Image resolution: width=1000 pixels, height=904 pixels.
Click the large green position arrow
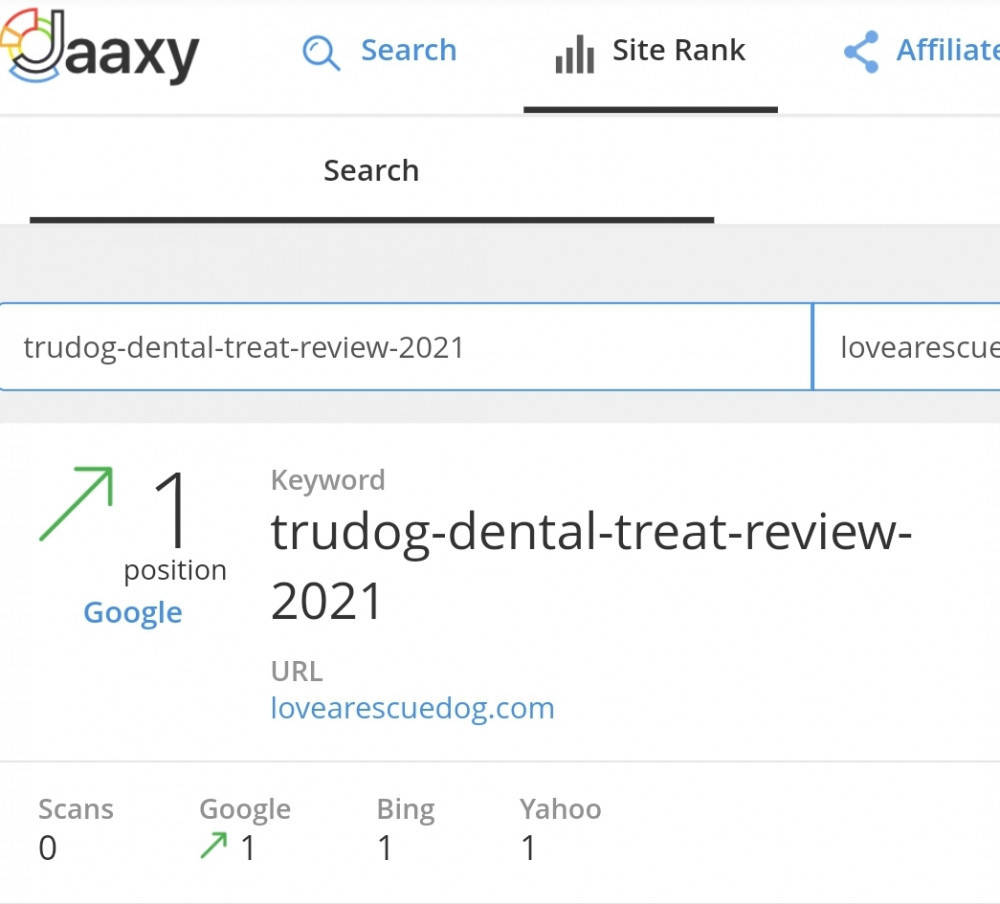[77, 504]
